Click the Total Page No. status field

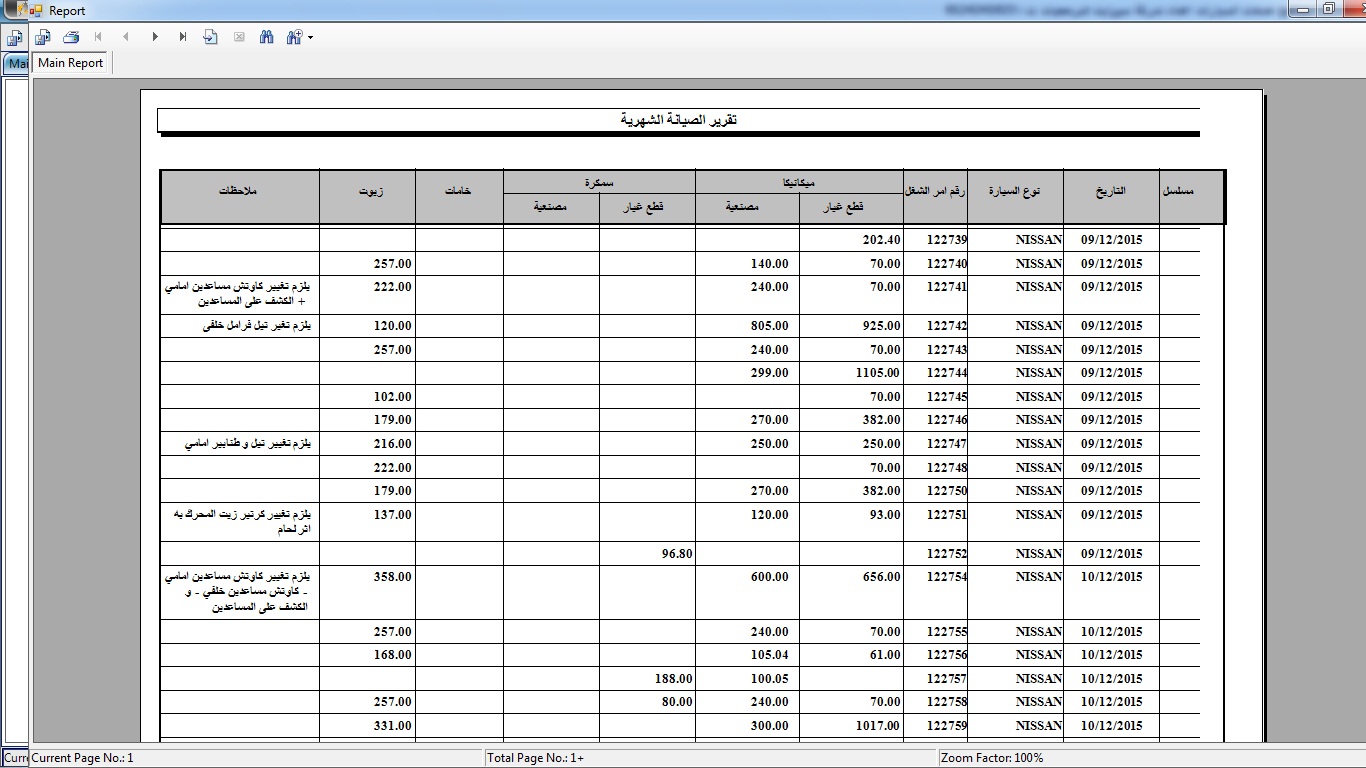click(x=535, y=758)
